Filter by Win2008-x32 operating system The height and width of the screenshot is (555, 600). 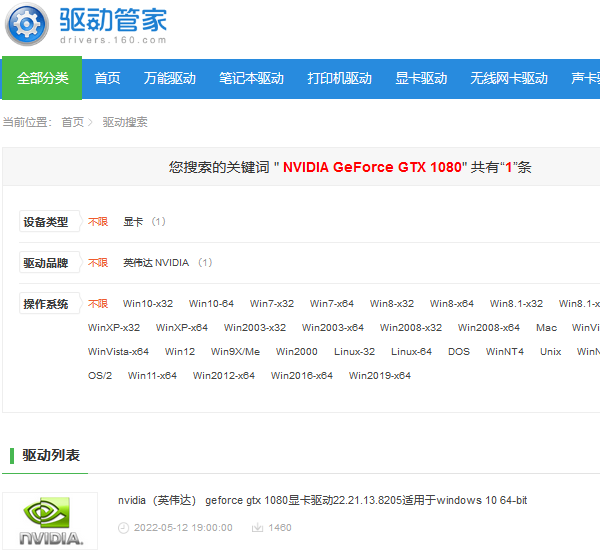point(411,328)
